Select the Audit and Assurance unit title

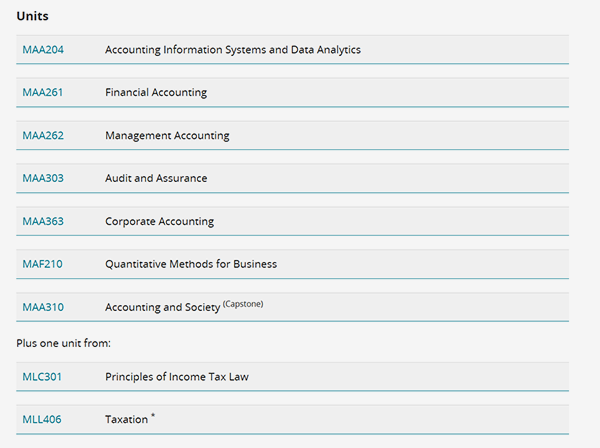156,179
